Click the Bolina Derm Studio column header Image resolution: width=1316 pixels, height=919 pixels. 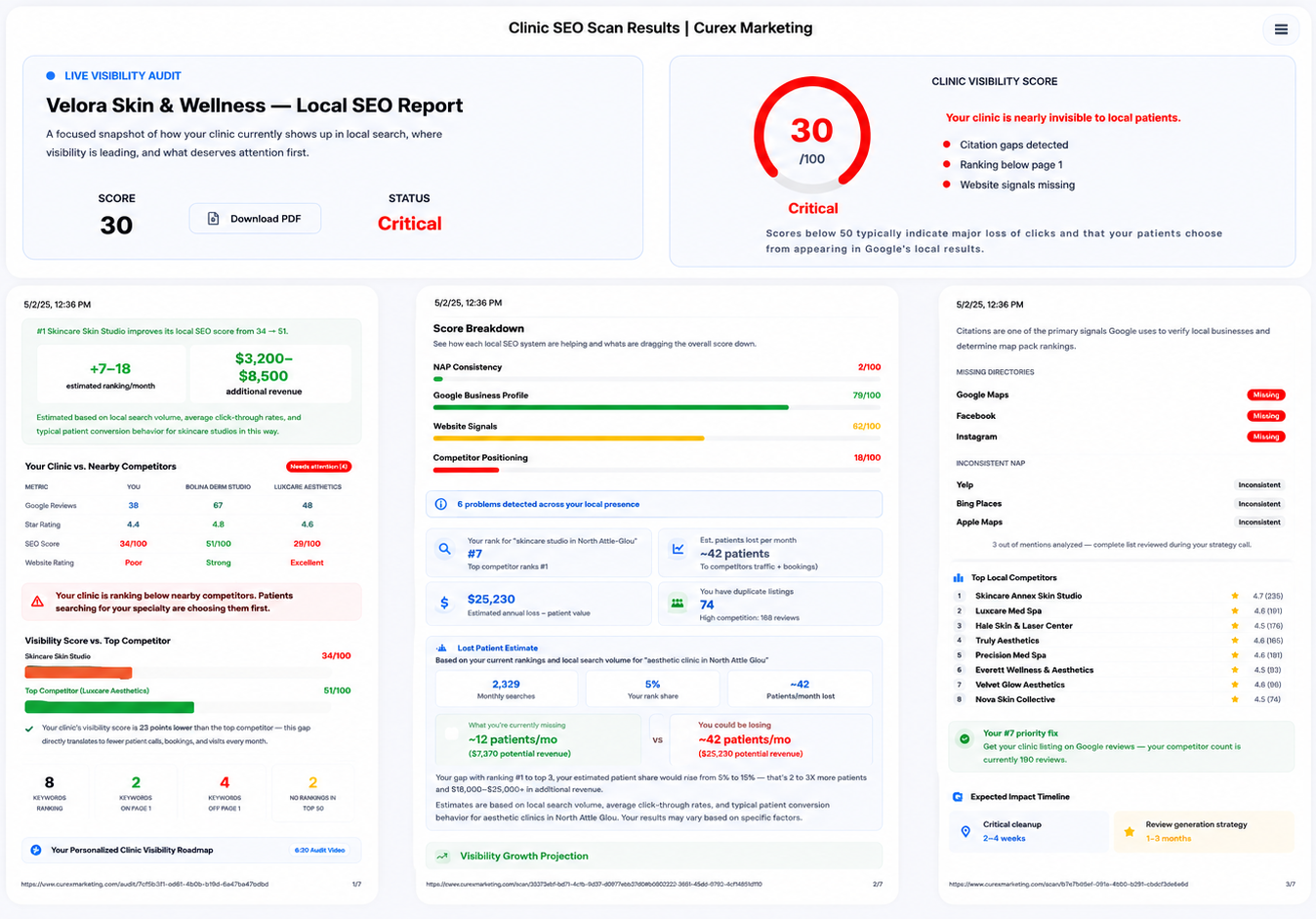[218, 486]
